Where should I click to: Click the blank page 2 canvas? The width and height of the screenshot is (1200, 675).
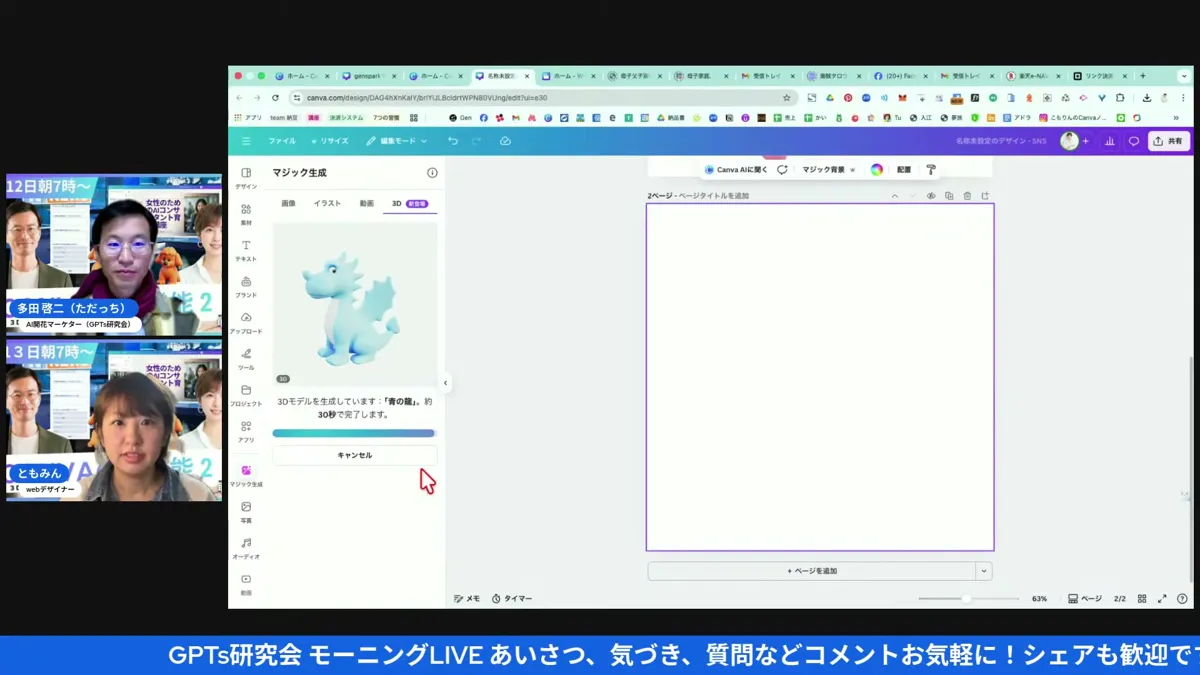(x=820, y=377)
